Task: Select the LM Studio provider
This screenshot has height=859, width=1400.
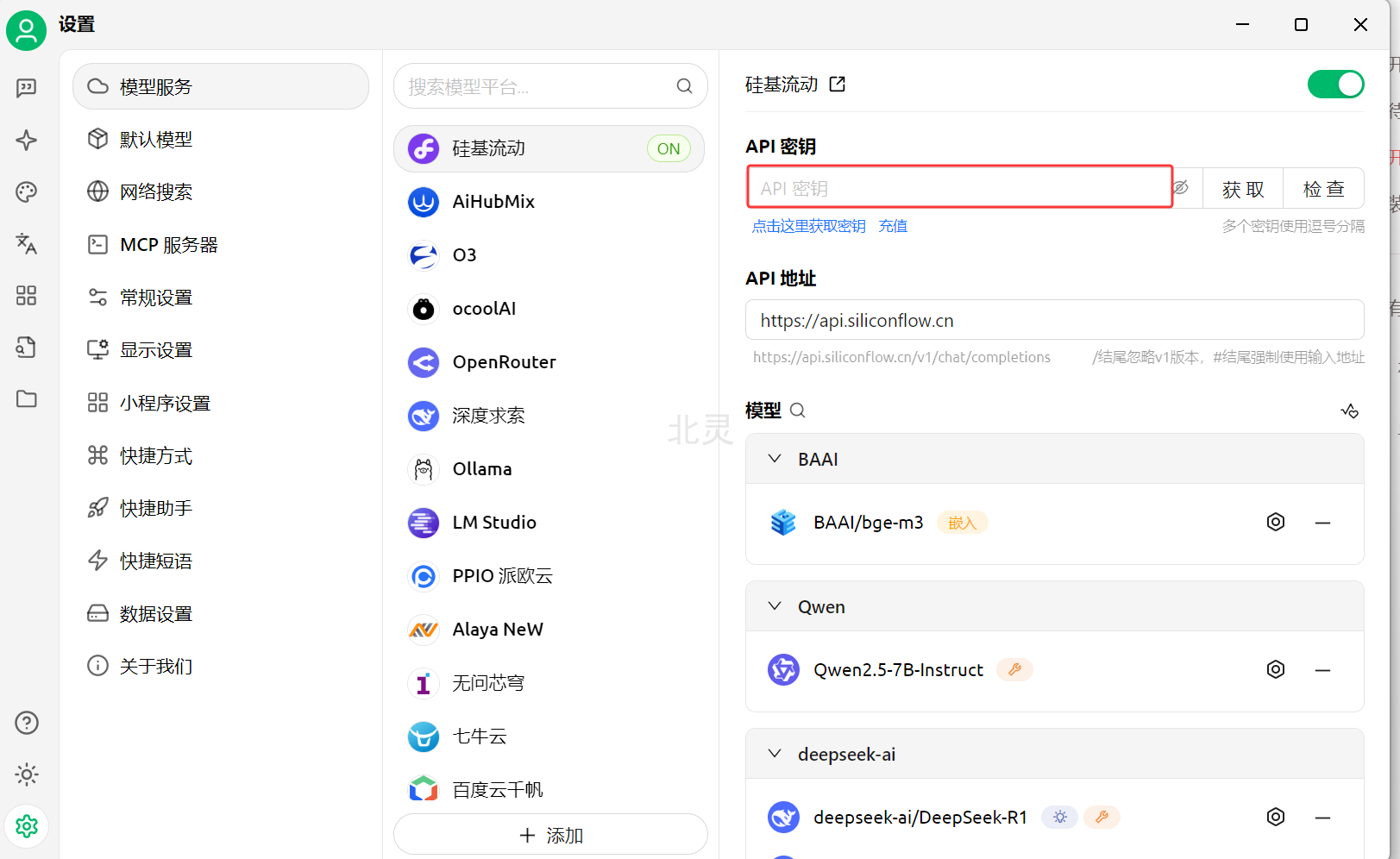Action: (x=549, y=523)
